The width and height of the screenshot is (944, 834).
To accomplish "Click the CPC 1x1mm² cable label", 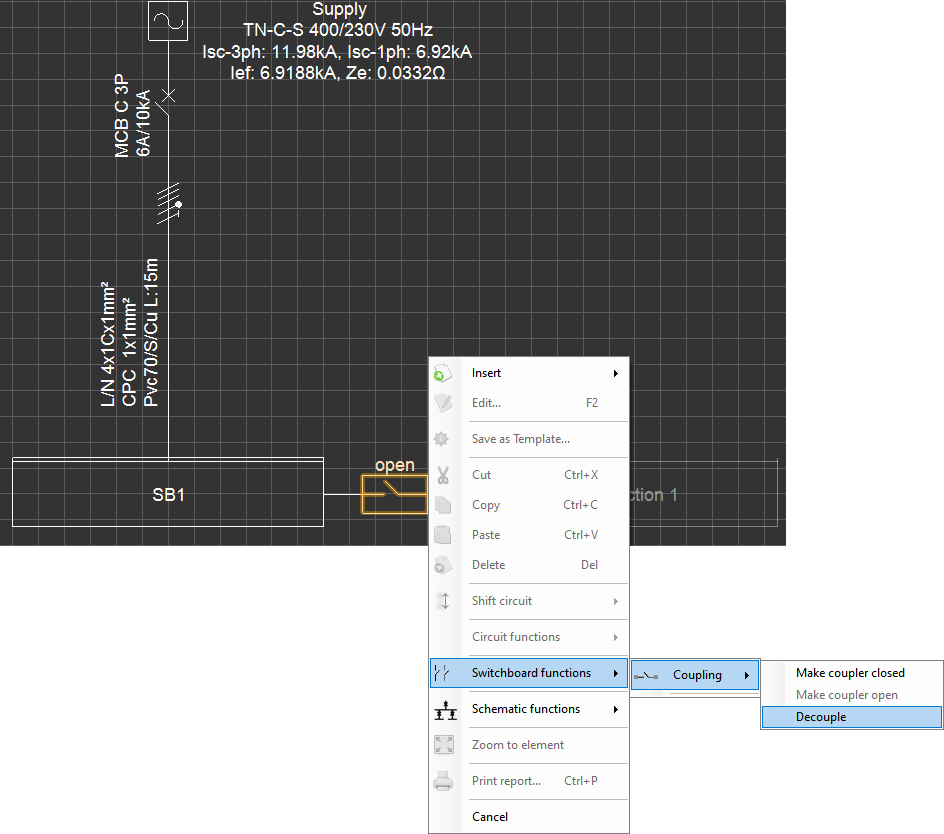I will point(129,352).
